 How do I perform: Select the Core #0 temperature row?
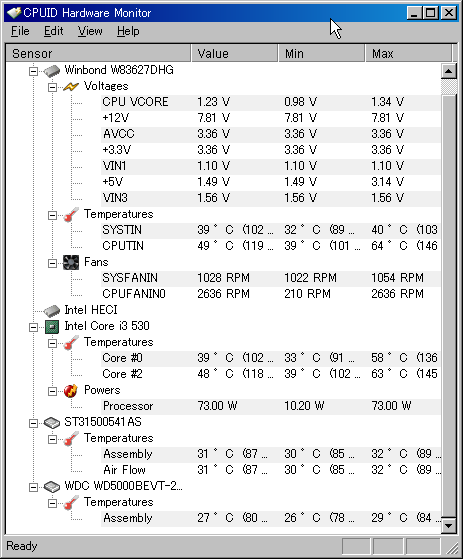click(271, 358)
